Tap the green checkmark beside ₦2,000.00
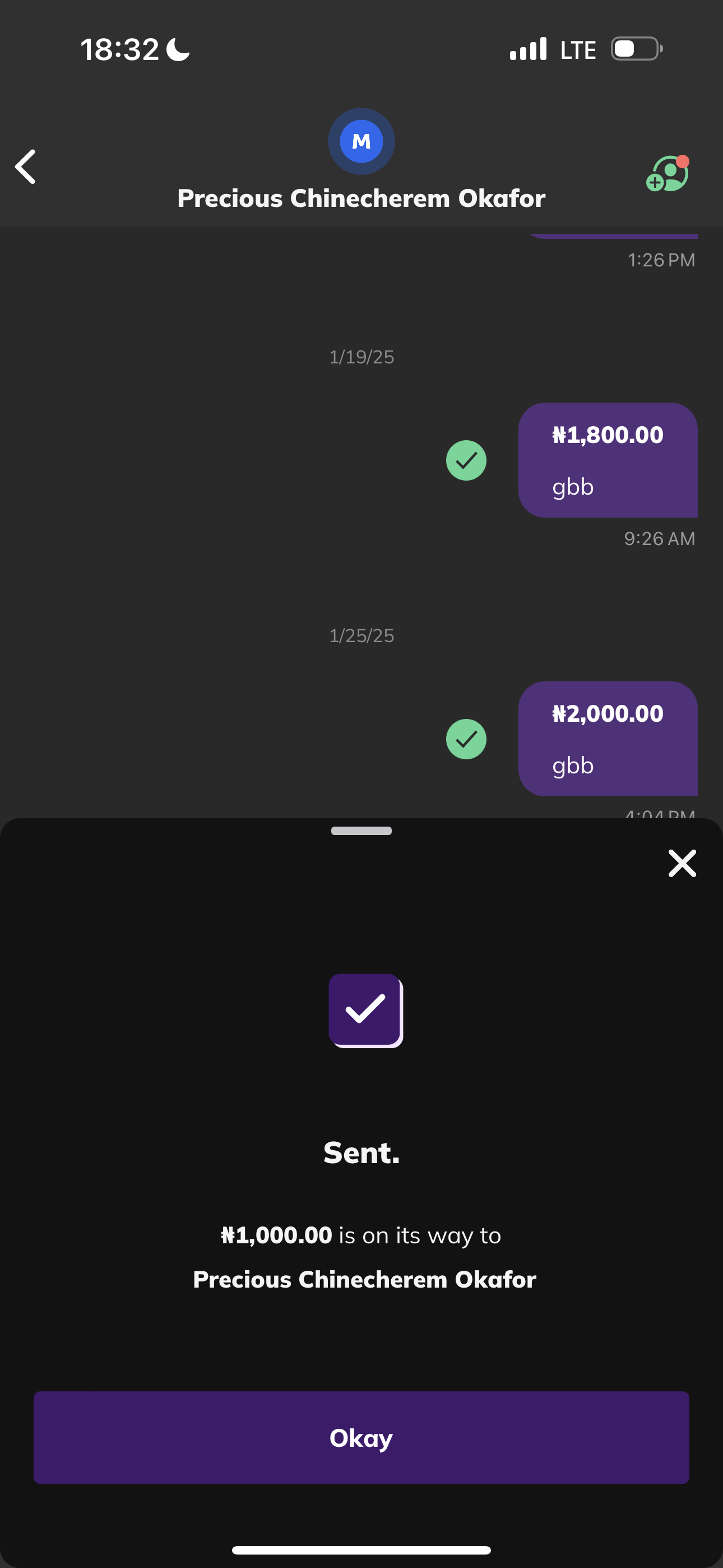Screen dimensions: 723x1568 coord(466,739)
